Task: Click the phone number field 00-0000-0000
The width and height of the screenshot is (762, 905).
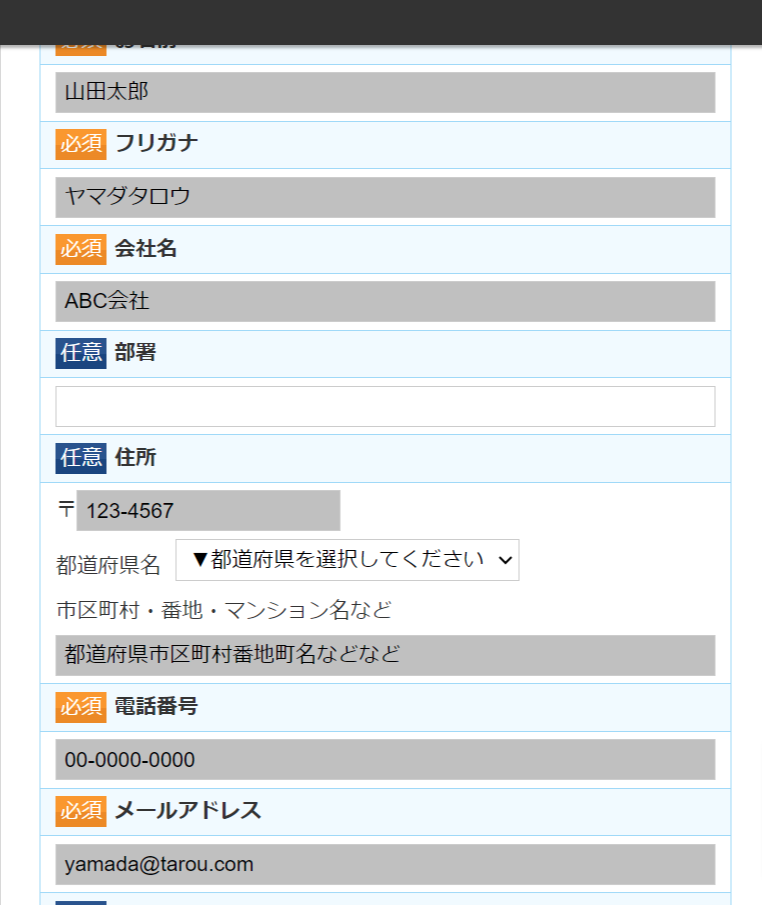Action: click(385, 760)
